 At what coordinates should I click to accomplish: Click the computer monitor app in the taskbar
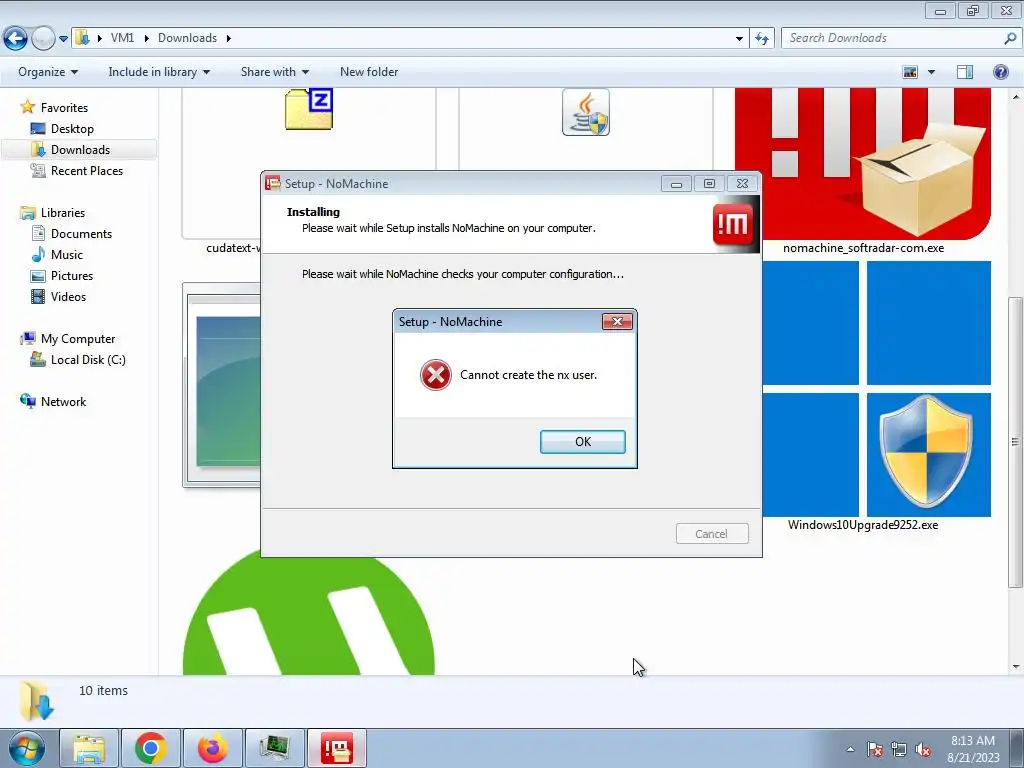pyautogui.click(x=274, y=748)
